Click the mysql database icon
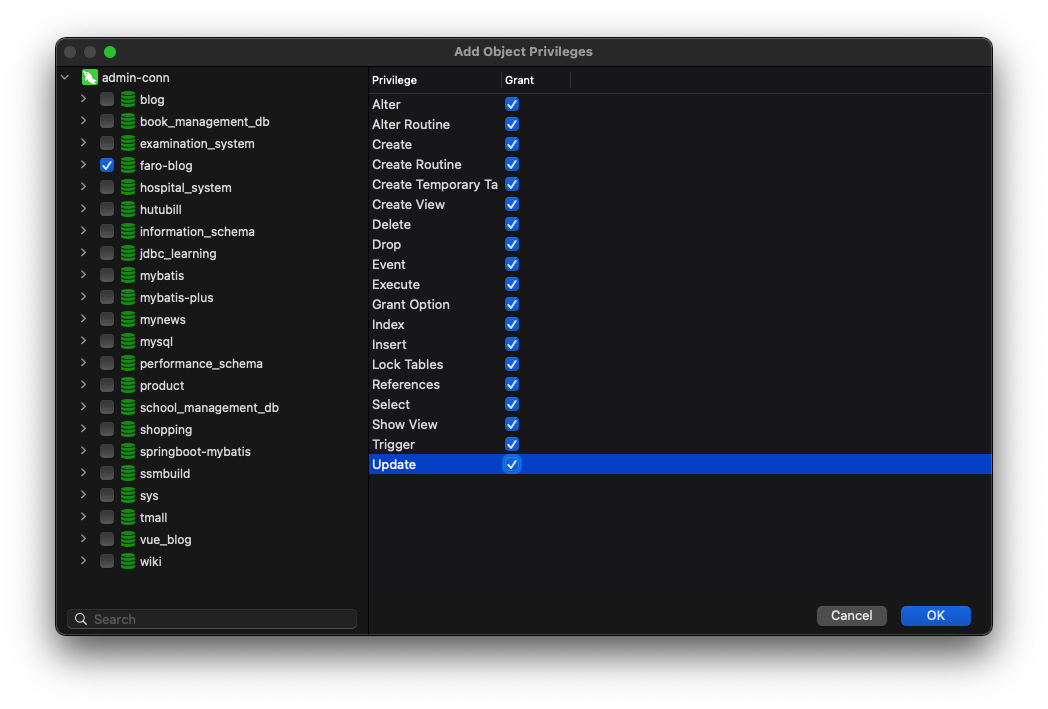1048x709 pixels. 127,341
